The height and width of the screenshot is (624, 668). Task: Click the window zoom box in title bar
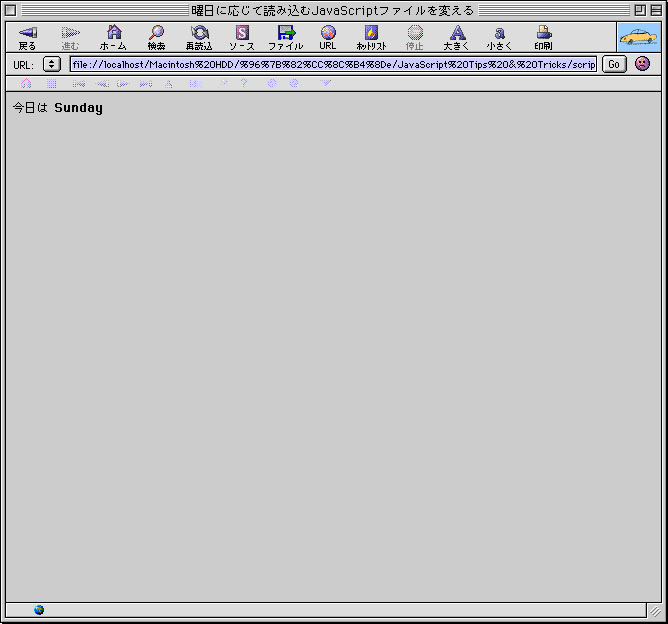pyautogui.click(x=640, y=10)
